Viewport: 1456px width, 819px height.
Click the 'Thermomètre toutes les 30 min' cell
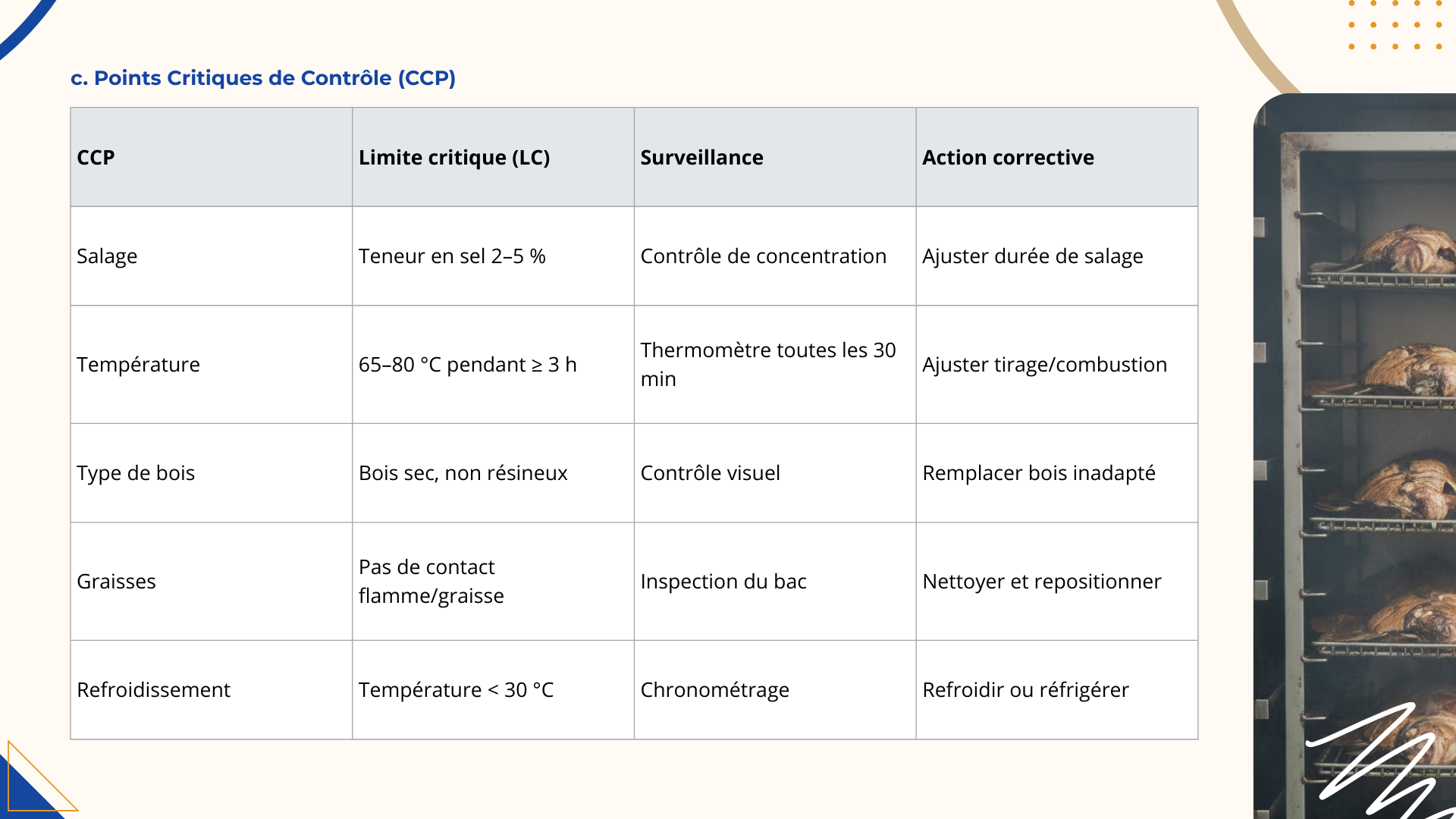(775, 365)
